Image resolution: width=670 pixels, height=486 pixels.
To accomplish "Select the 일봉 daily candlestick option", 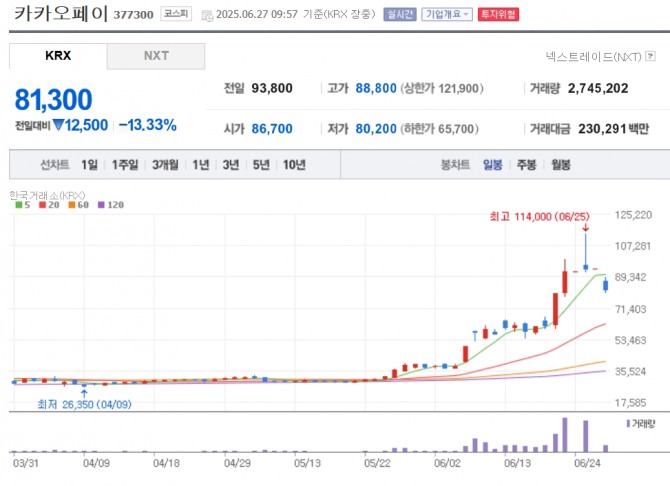I will [x=492, y=165].
